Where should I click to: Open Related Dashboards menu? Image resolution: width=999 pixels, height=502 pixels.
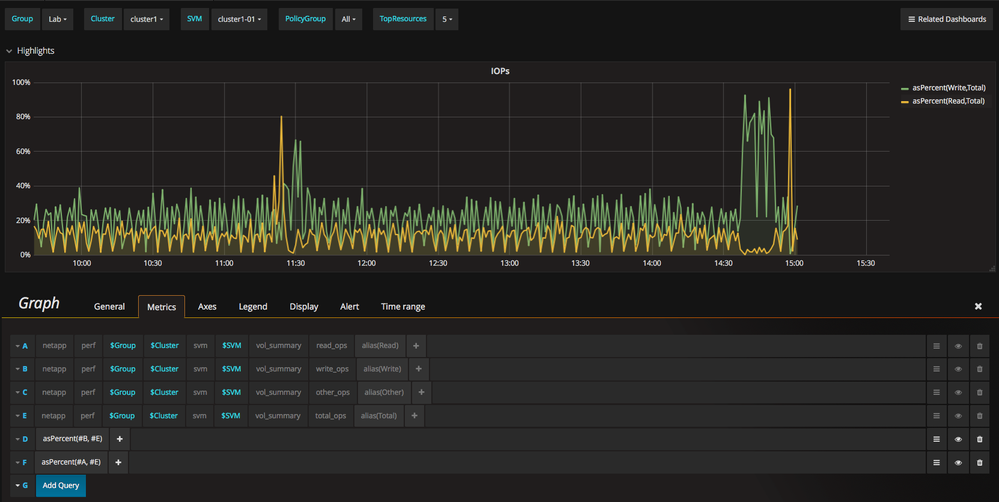coord(946,19)
